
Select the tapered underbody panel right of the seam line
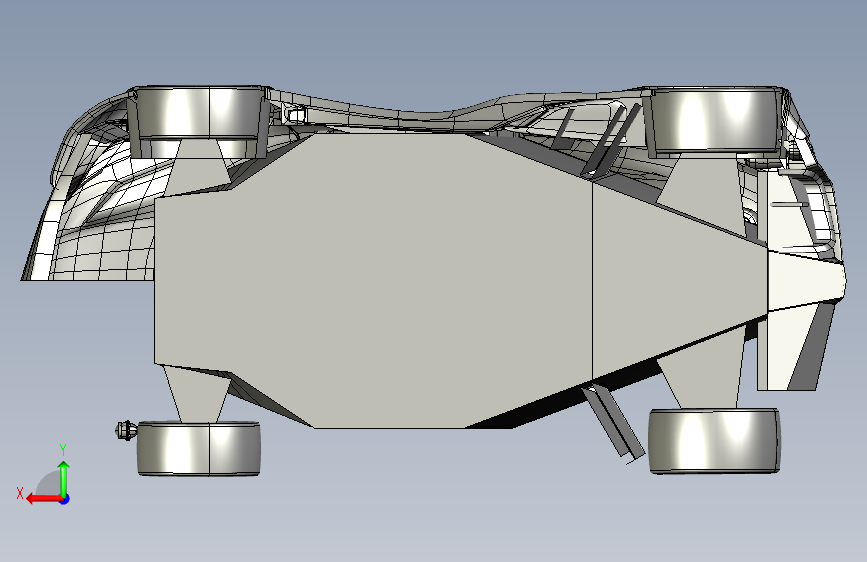[679, 282]
